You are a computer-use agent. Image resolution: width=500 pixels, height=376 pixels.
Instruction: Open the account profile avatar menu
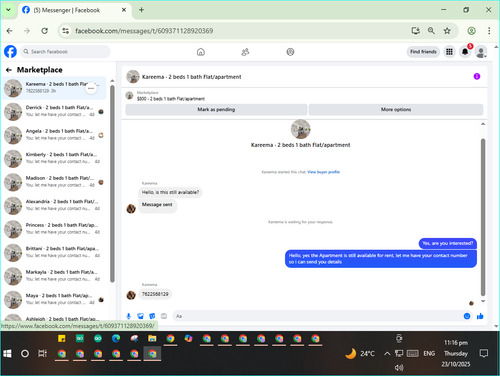point(481,52)
